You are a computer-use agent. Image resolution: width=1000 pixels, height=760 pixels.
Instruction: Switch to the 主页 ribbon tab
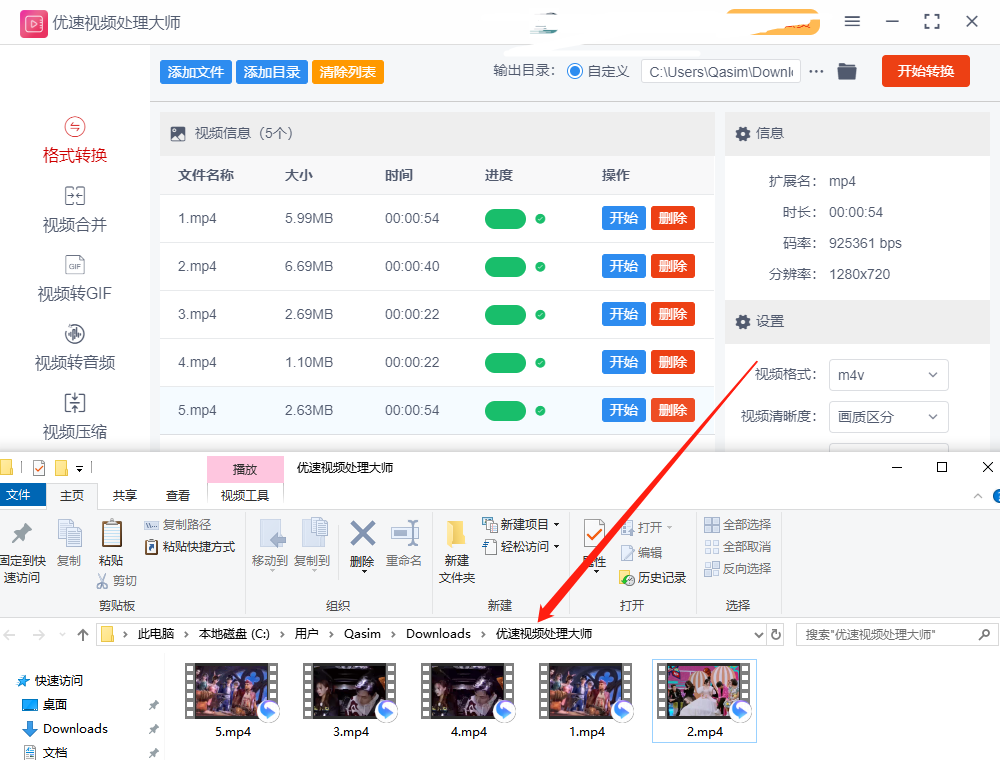pyautogui.click(x=72, y=495)
